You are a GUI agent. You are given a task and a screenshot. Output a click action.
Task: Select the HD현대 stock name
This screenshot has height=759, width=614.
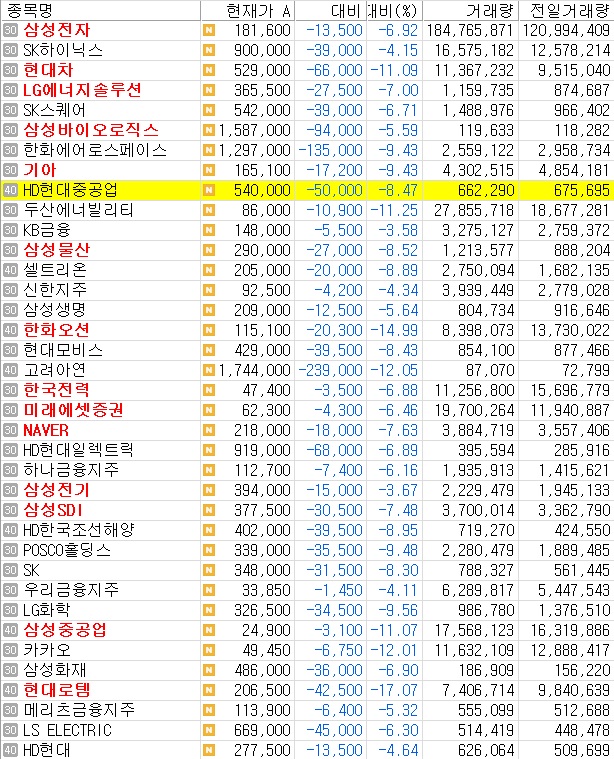coord(46,750)
